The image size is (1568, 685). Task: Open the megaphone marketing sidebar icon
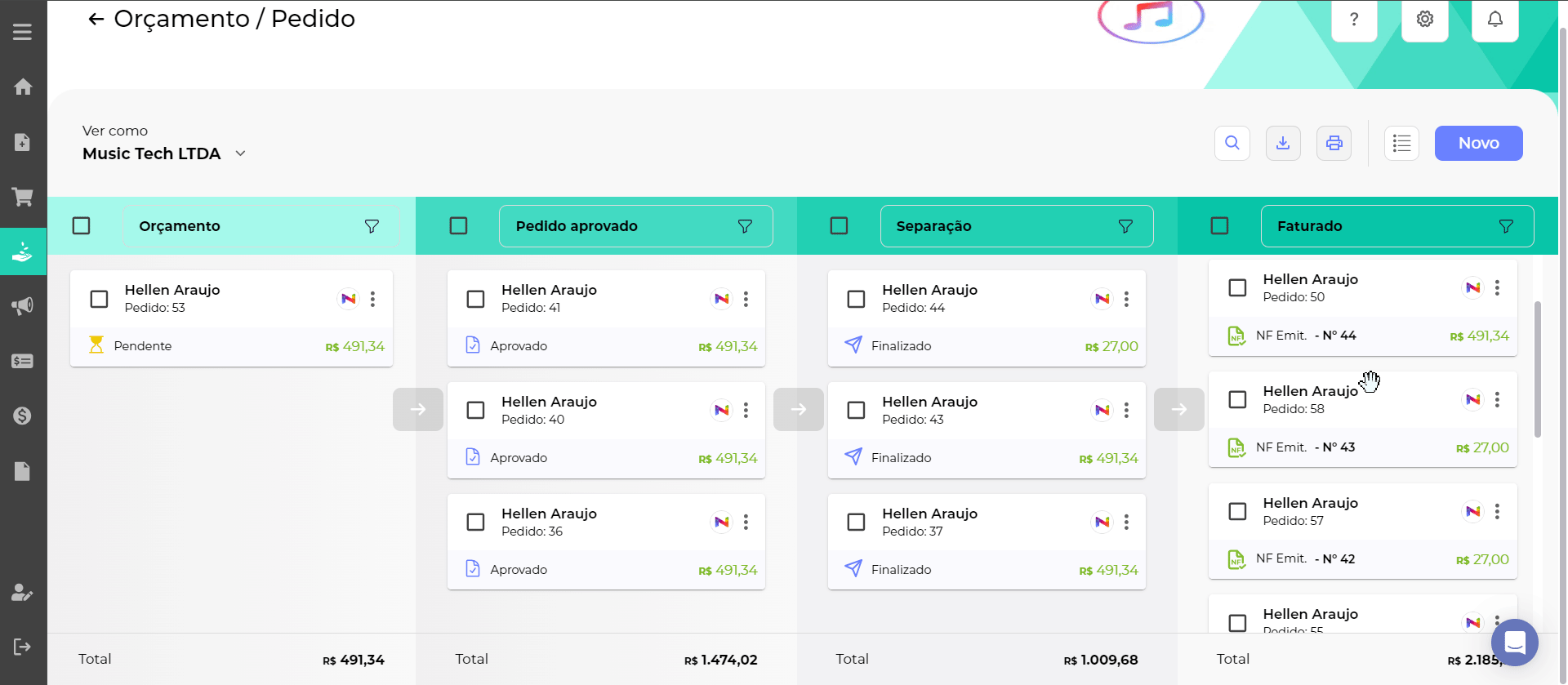click(x=23, y=306)
